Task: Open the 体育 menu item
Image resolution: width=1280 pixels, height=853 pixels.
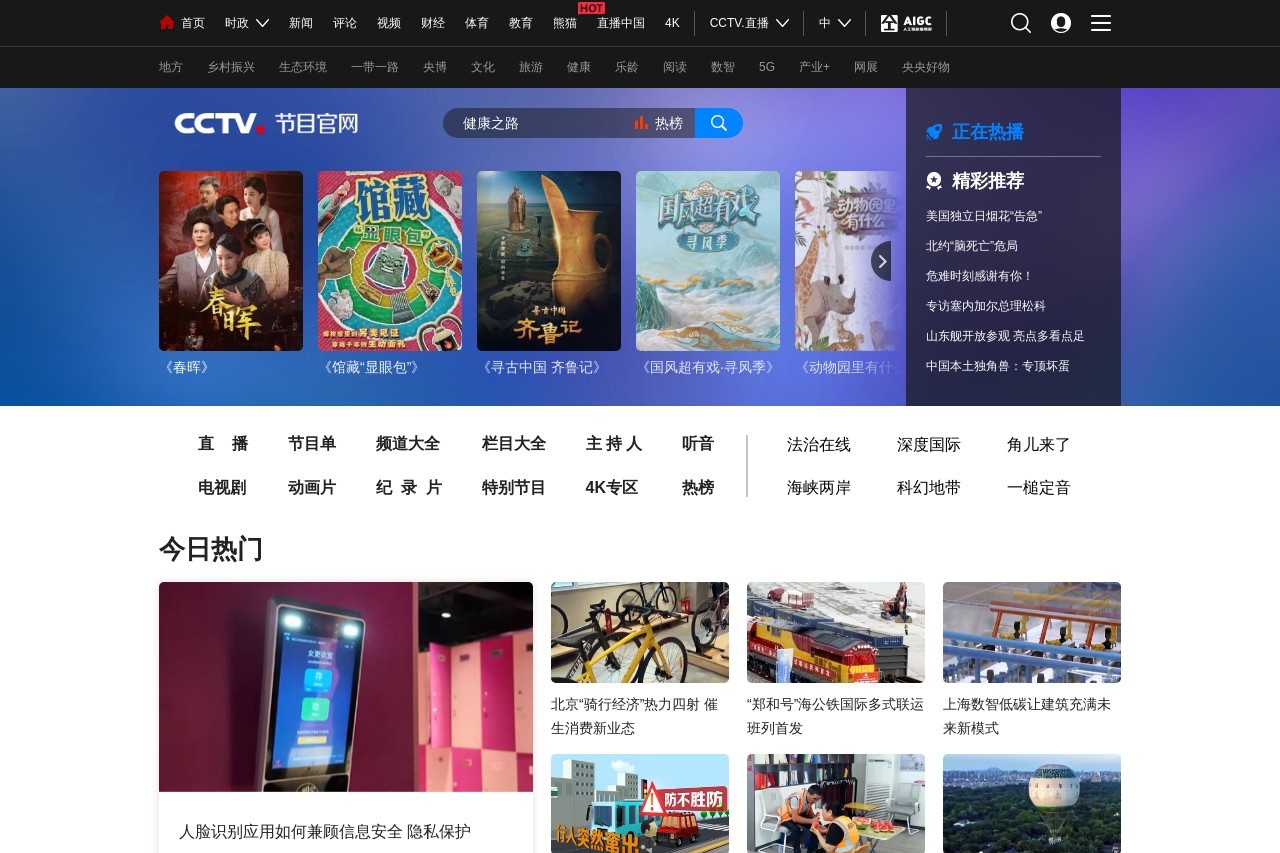Action: (477, 23)
